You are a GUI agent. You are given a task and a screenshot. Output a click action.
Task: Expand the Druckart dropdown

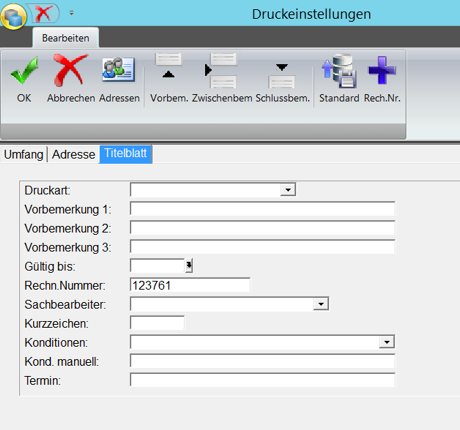(x=288, y=190)
